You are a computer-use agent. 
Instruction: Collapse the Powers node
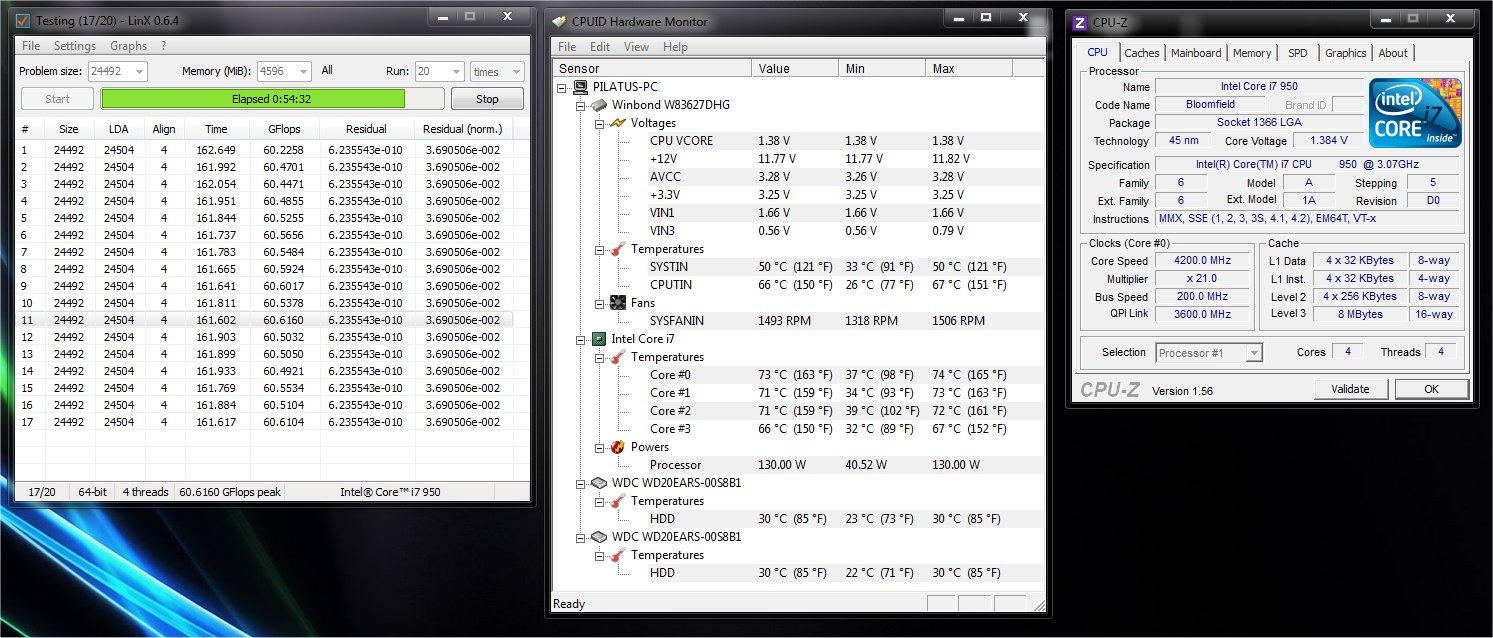click(x=600, y=447)
